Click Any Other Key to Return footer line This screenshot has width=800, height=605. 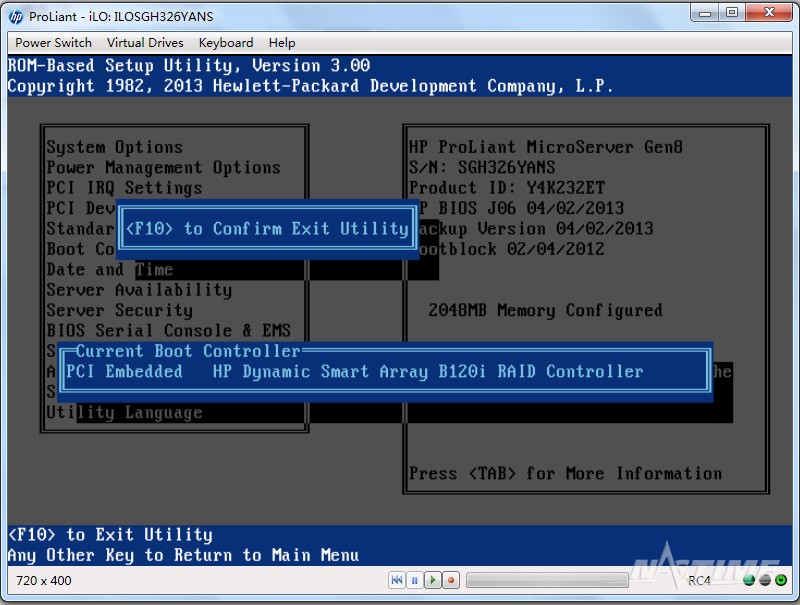[x=183, y=555]
